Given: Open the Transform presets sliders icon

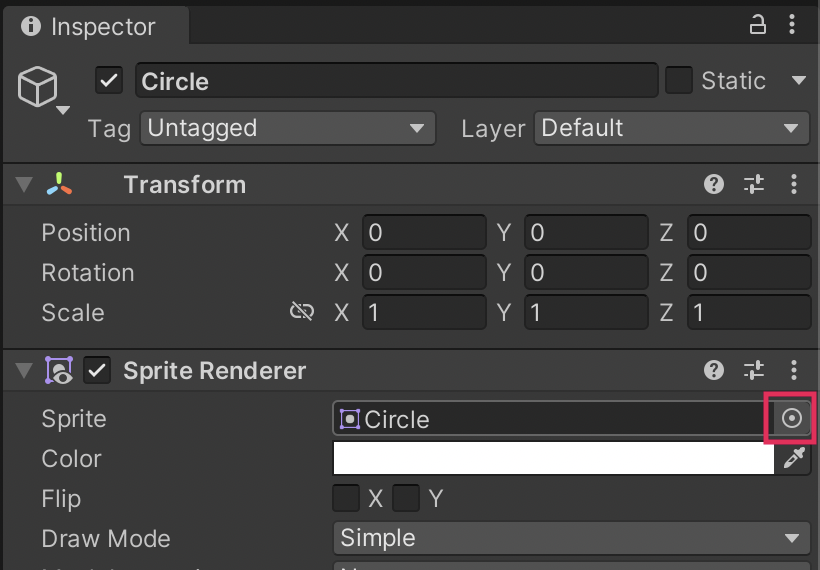Looking at the screenshot, I should pyautogui.click(x=754, y=185).
